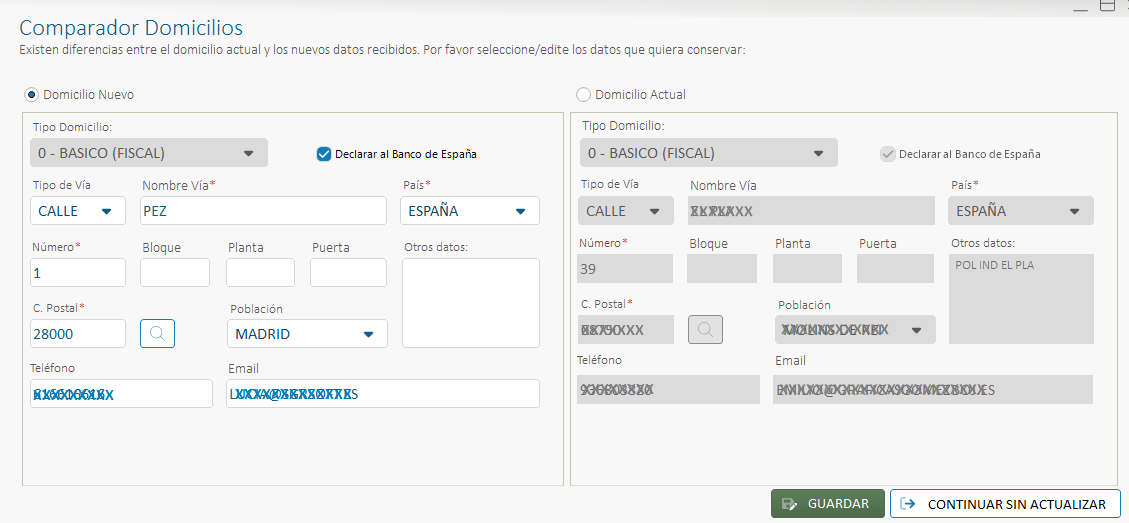Open the País ESPAÑA dropdown
The image size is (1129, 523).
[470, 211]
